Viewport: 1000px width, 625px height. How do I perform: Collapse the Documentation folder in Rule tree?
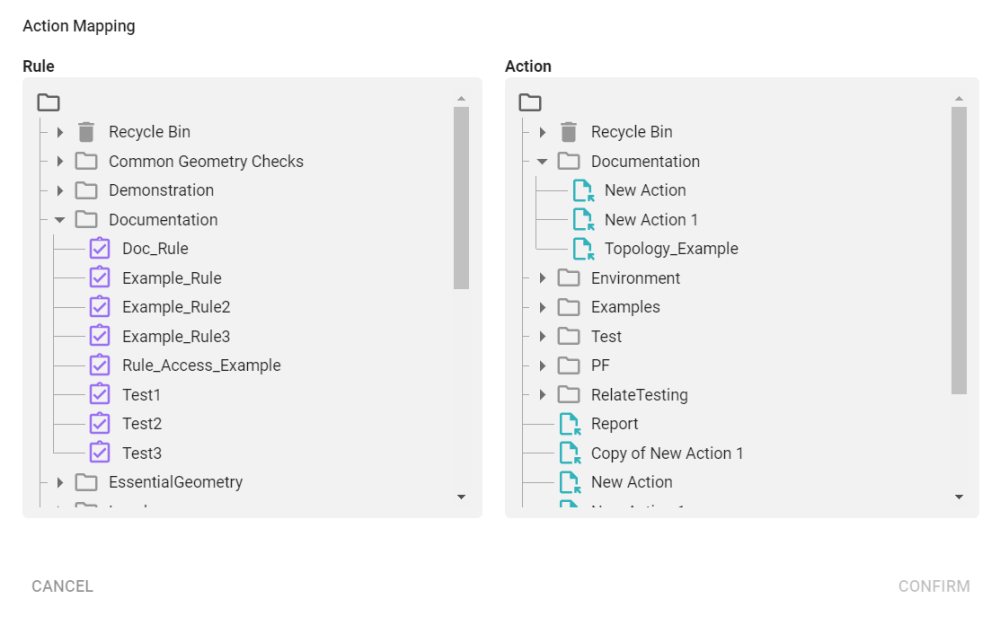pyautogui.click(x=60, y=220)
